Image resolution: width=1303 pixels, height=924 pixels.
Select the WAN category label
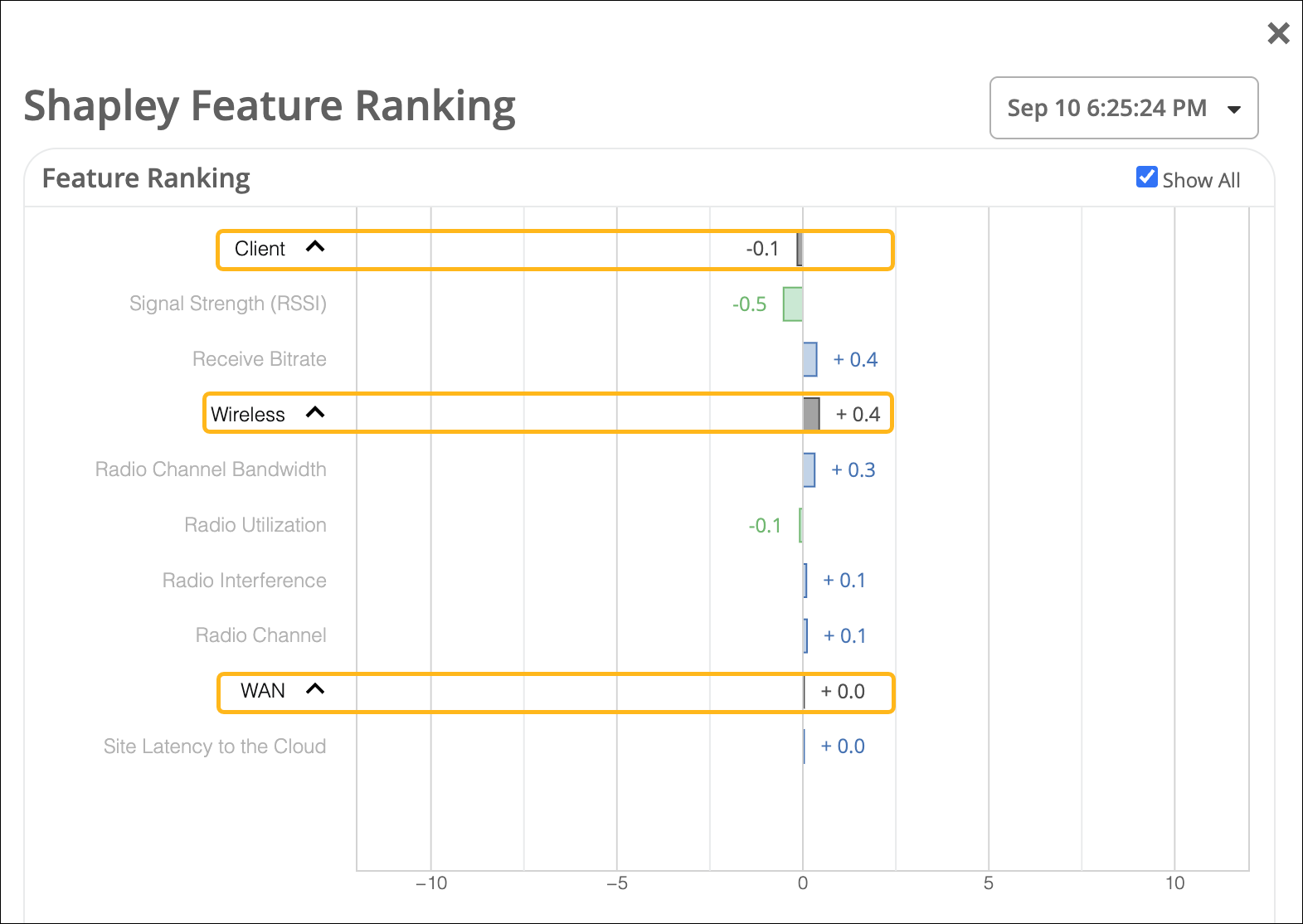262,691
